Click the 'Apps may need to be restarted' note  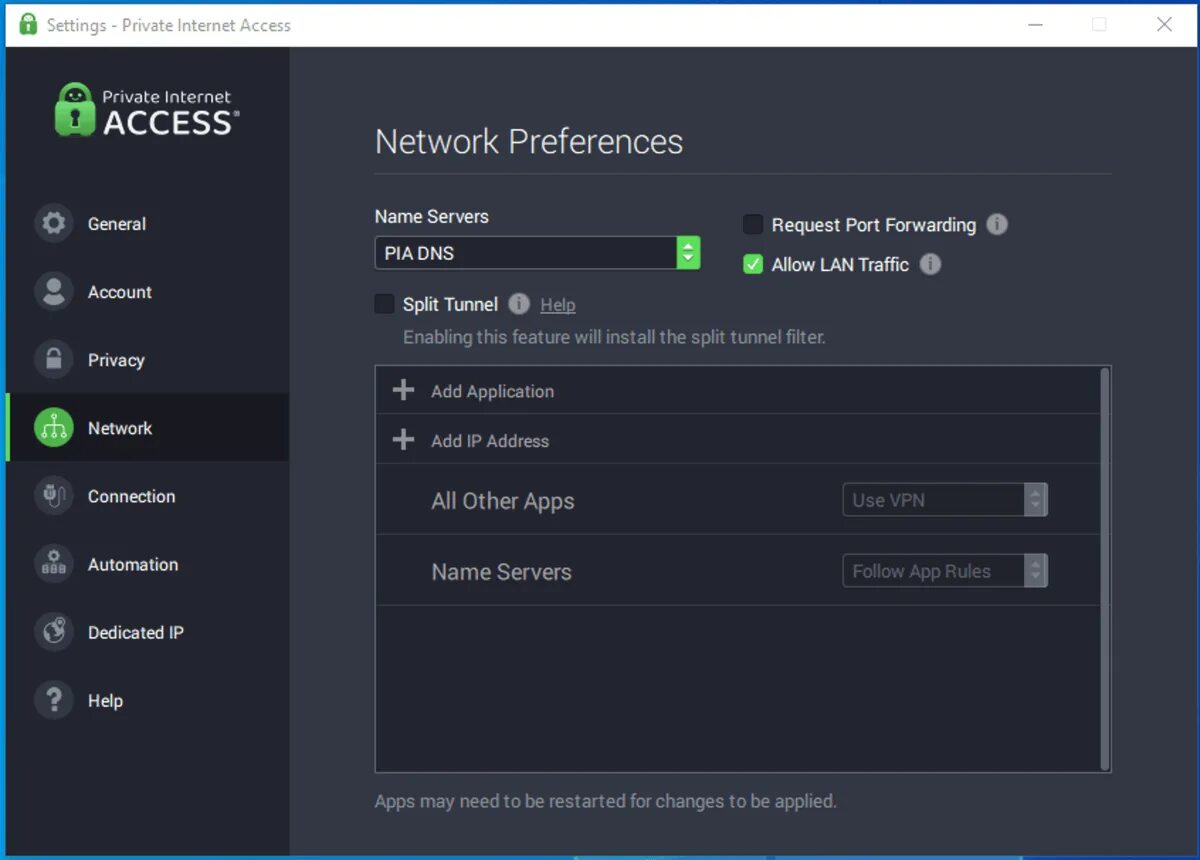point(606,801)
